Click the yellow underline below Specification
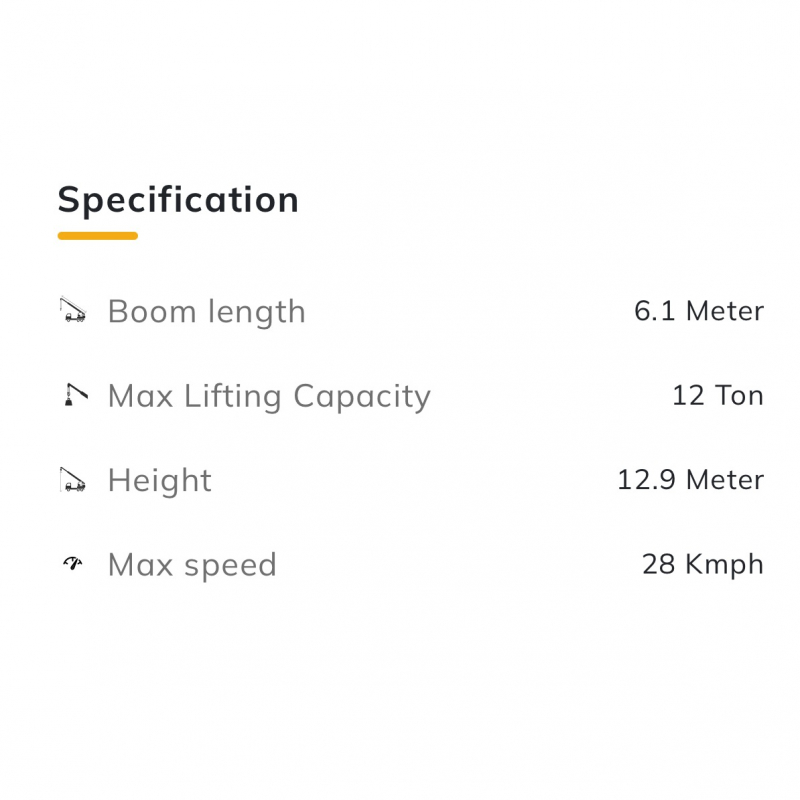Image resolution: width=800 pixels, height=800 pixels. click(97, 236)
